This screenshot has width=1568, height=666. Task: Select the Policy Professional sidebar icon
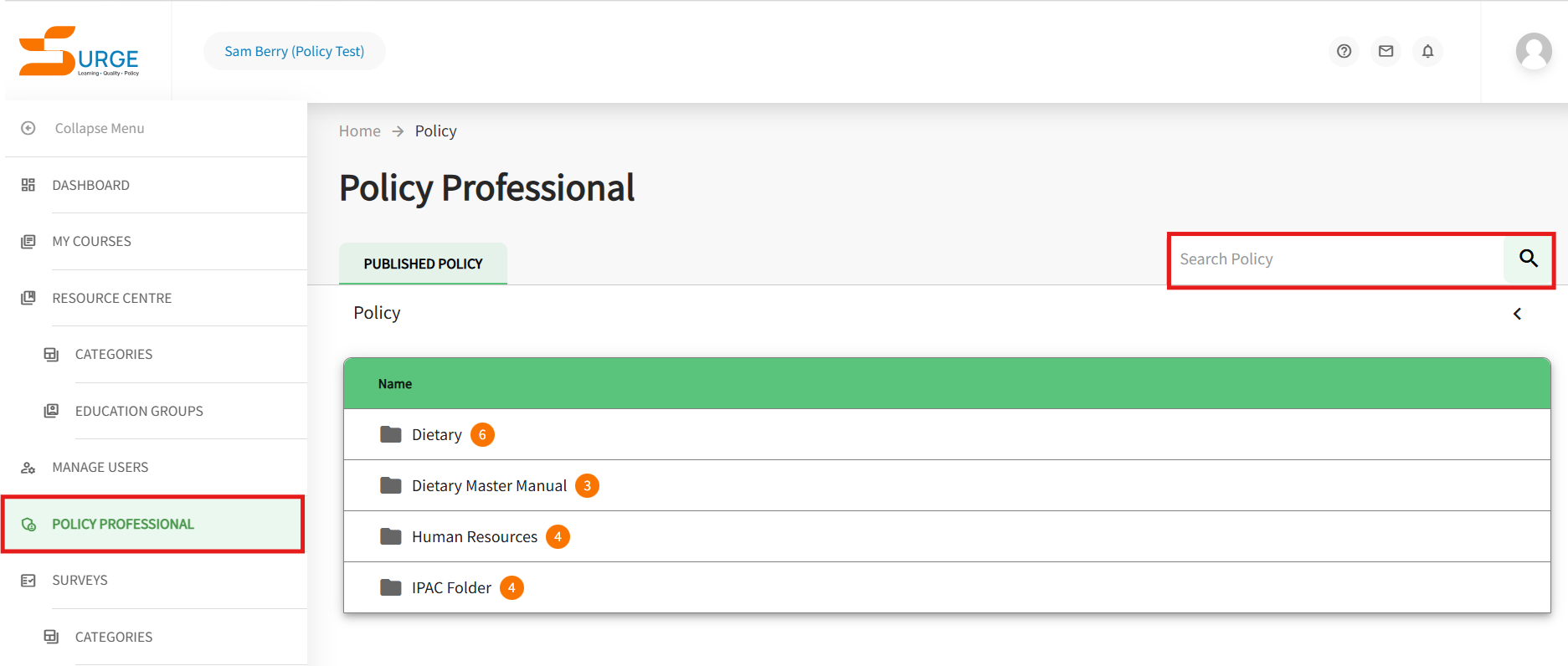(28, 524)
